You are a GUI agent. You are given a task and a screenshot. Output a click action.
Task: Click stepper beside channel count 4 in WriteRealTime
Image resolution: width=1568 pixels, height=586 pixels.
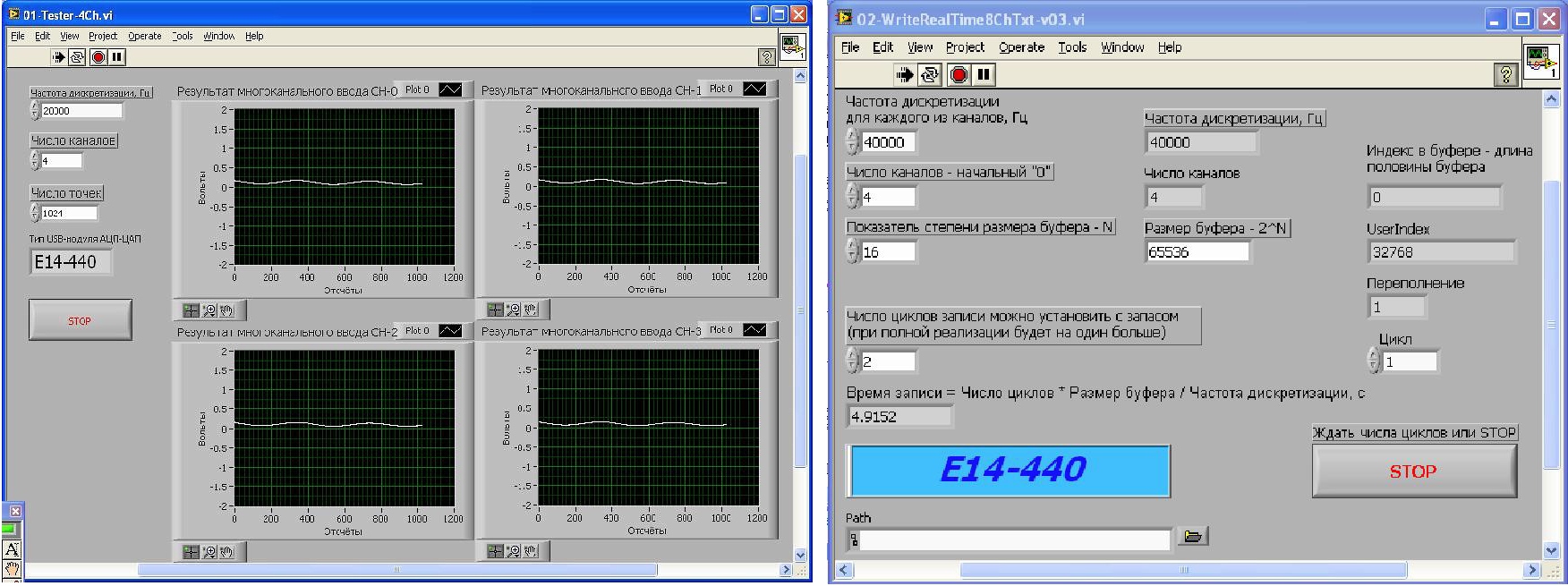coord(853,196)
